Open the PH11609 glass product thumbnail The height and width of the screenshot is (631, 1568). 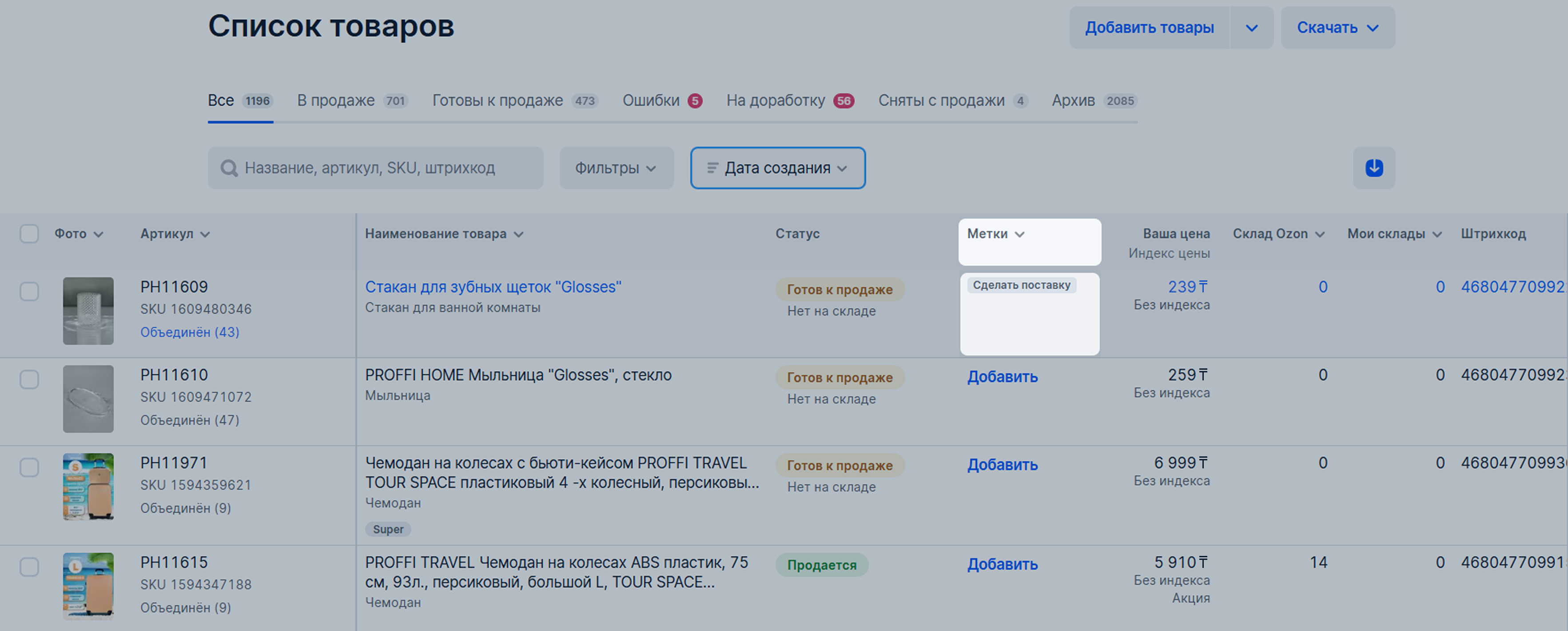click(x=88, y=311)
